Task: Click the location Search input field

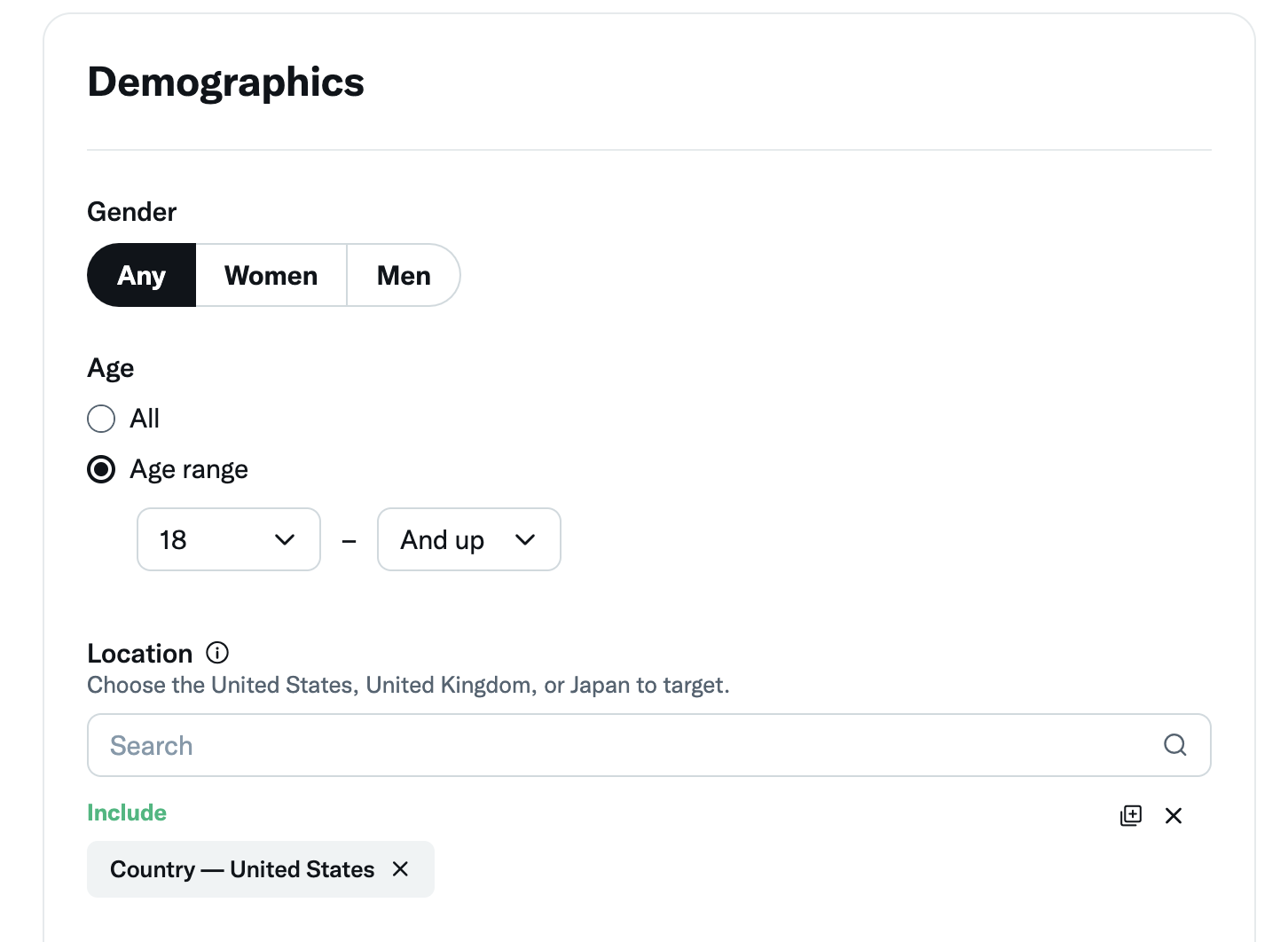Action: [x=621, y=745]
